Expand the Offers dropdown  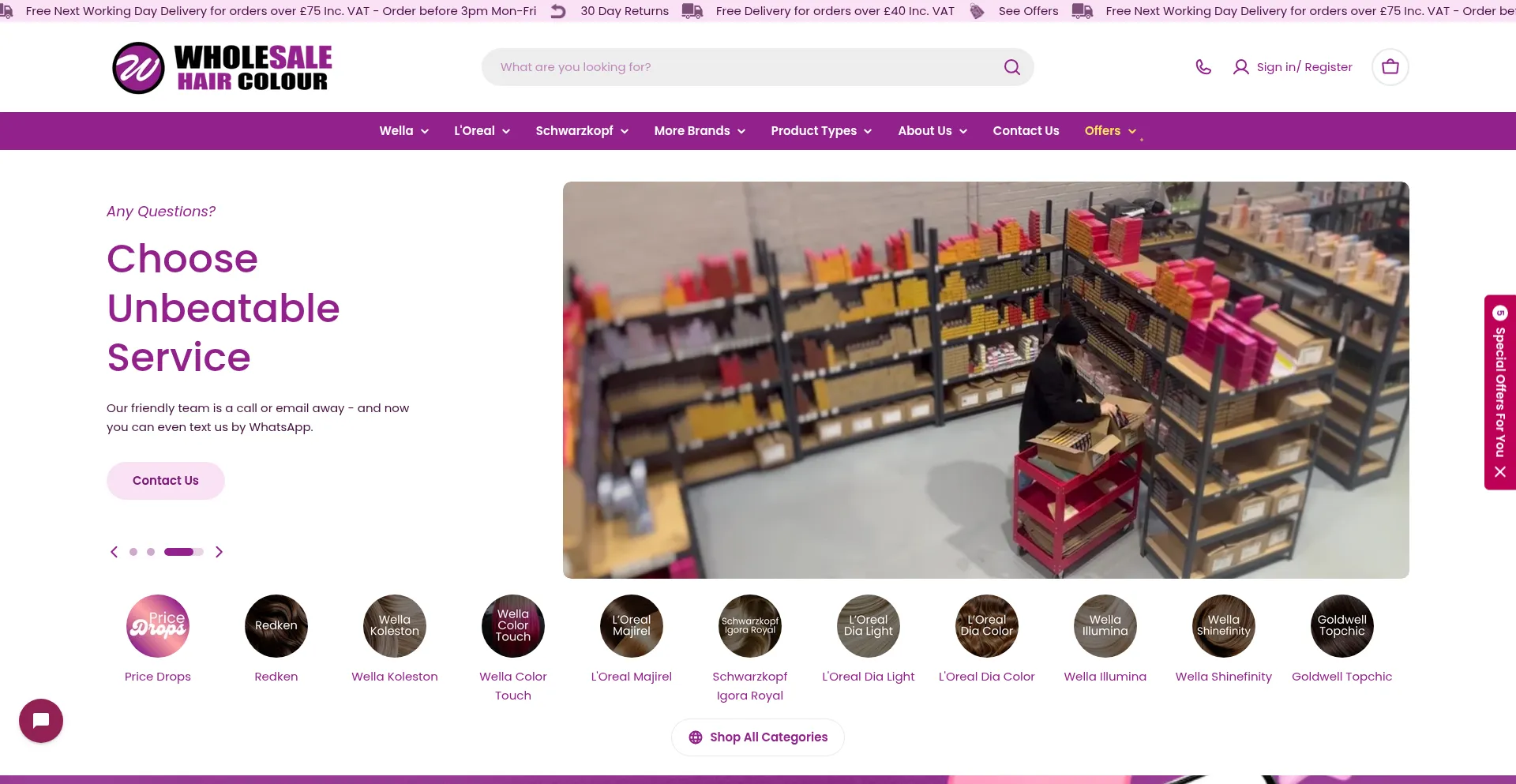pyautogui.click(x=1110, y=131)
